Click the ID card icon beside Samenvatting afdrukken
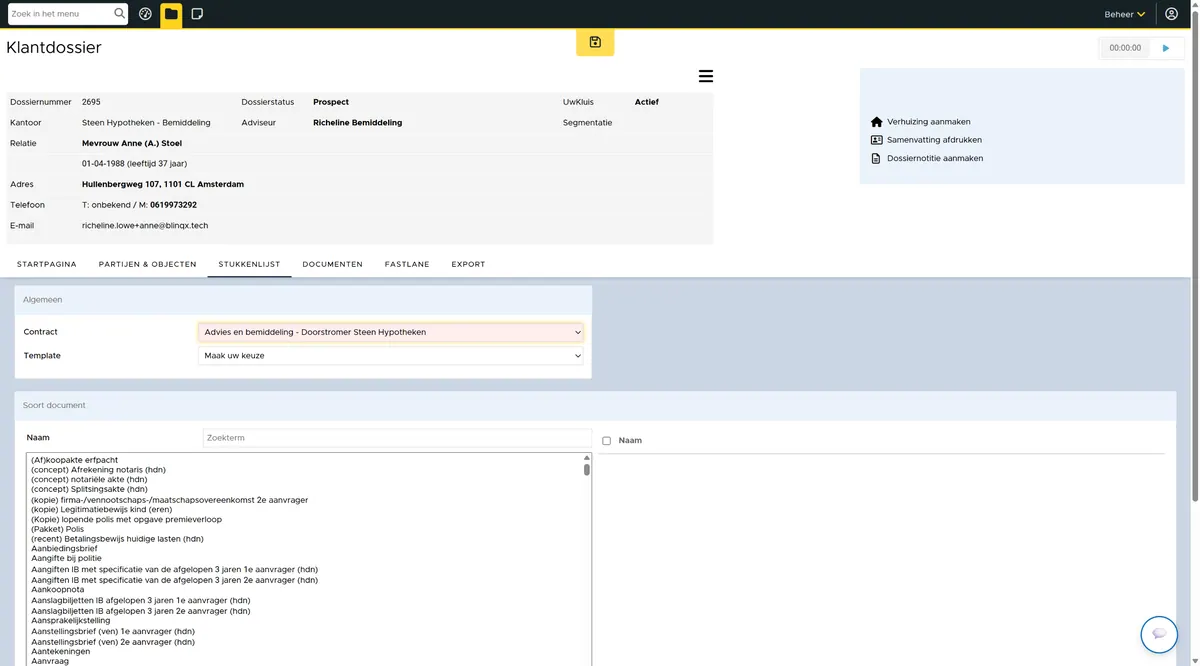 [877, 140]
